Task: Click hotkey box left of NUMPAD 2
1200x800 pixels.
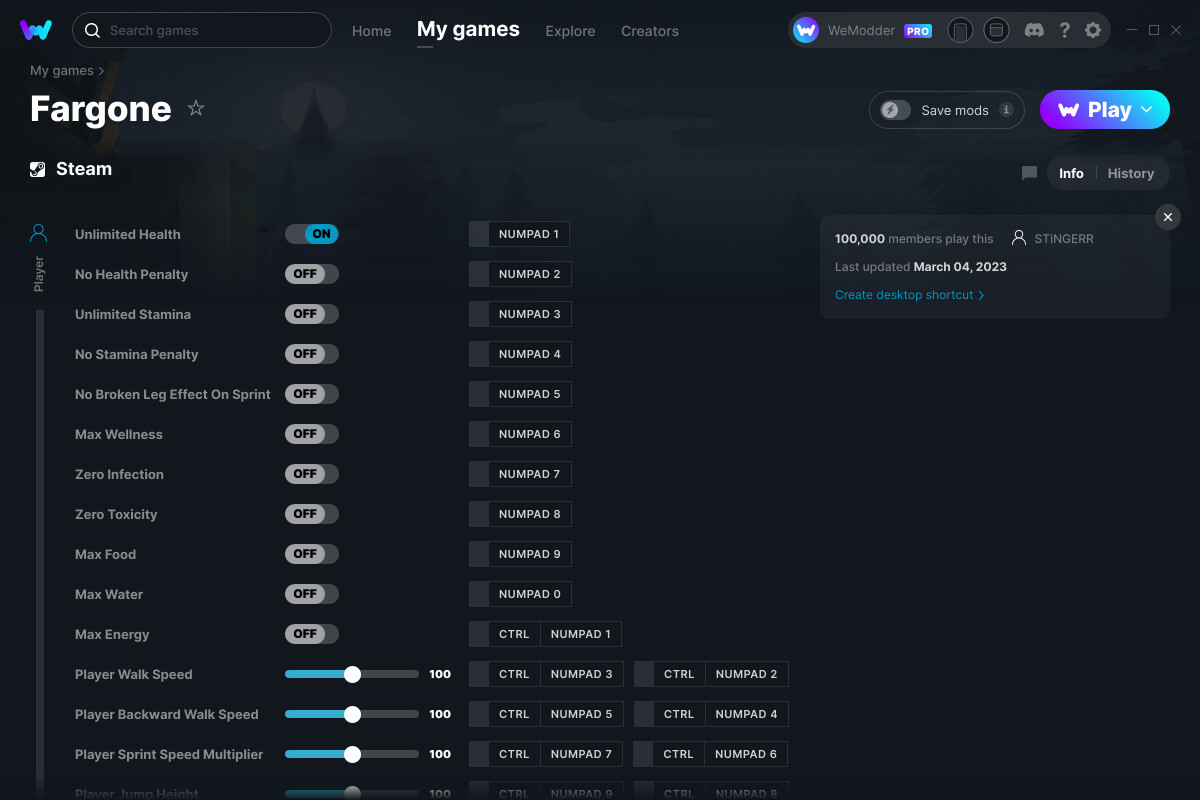Action: [x=479, y=274]
